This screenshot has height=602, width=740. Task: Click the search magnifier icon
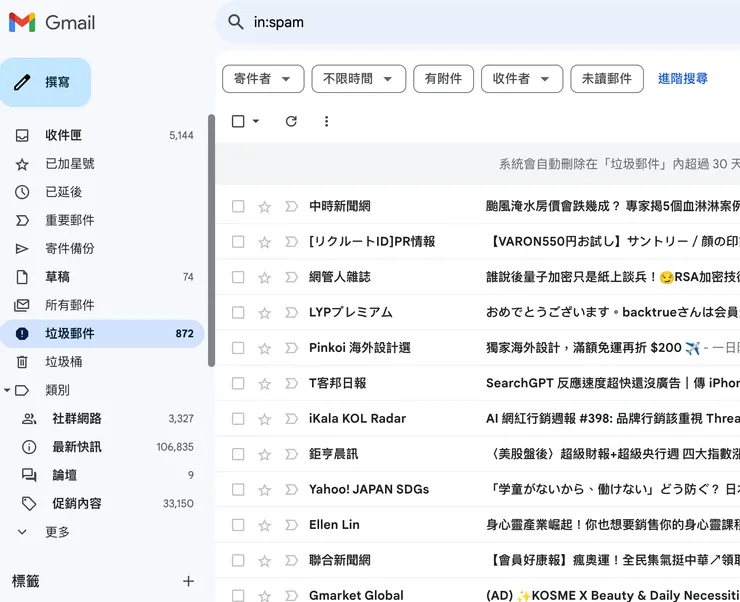tap(235, 22)
